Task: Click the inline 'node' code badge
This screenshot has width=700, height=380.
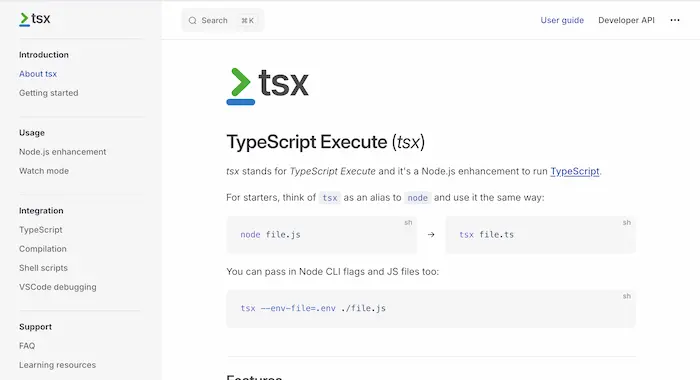Action: [417, 198]
